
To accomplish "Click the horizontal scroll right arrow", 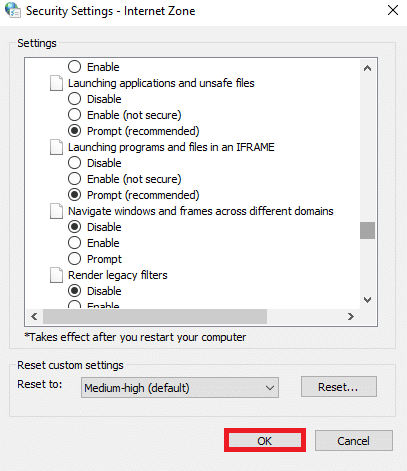I will [x=351, y=316].
